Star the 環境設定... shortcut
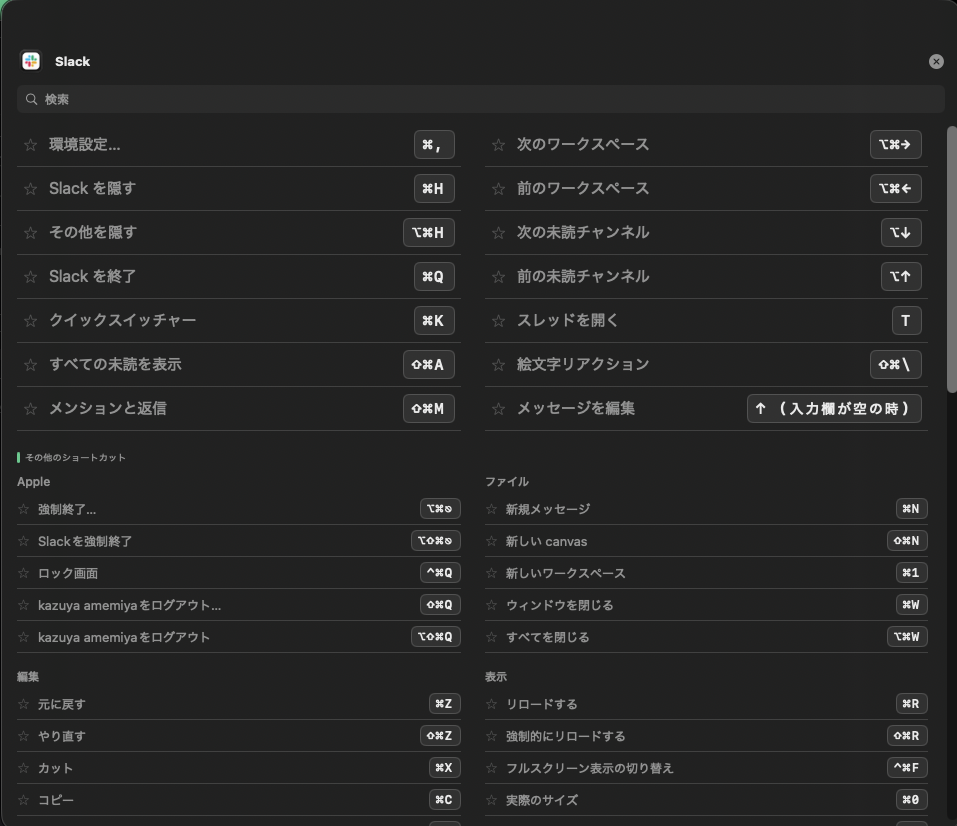Image resolution: width=957 pixels, height=826 pixels. (31, 145)
